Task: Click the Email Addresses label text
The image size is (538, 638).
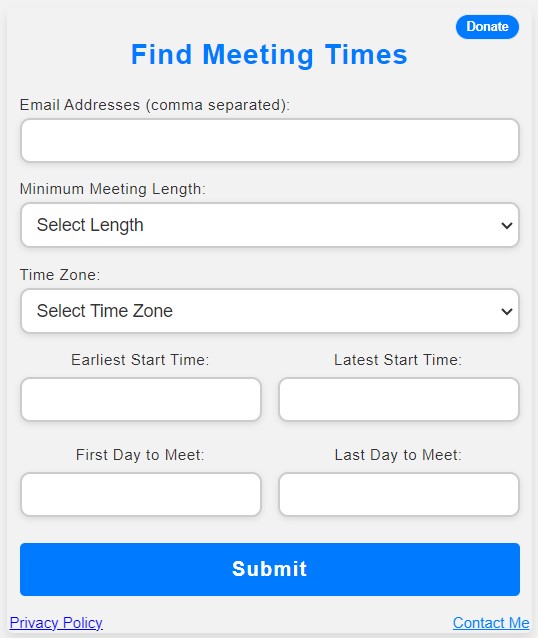Action: (155, 105)
